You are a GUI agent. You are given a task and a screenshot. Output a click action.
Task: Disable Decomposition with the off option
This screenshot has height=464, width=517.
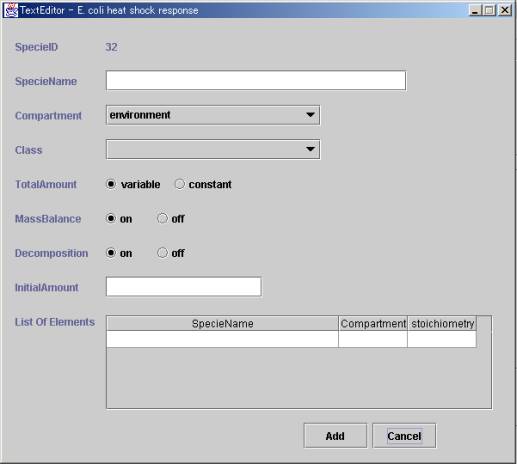tap(162, 253)
